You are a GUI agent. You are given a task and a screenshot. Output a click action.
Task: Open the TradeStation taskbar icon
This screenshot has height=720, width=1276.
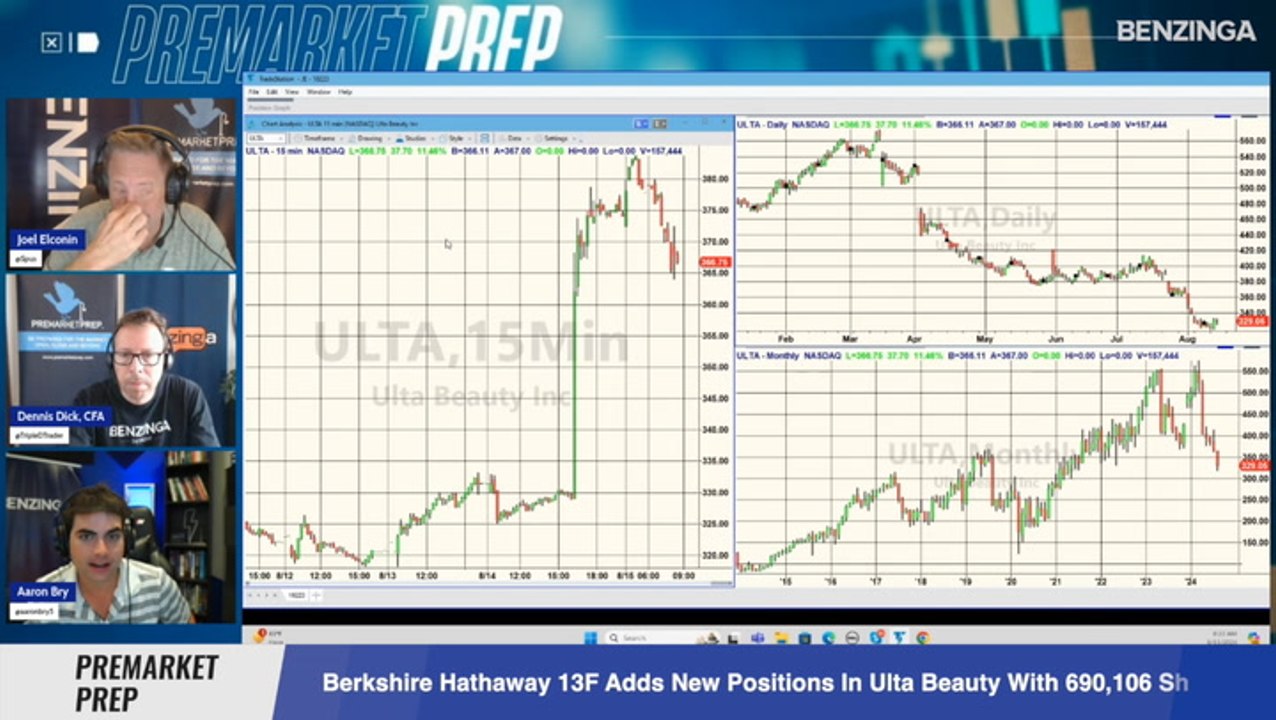pos(898,637)
